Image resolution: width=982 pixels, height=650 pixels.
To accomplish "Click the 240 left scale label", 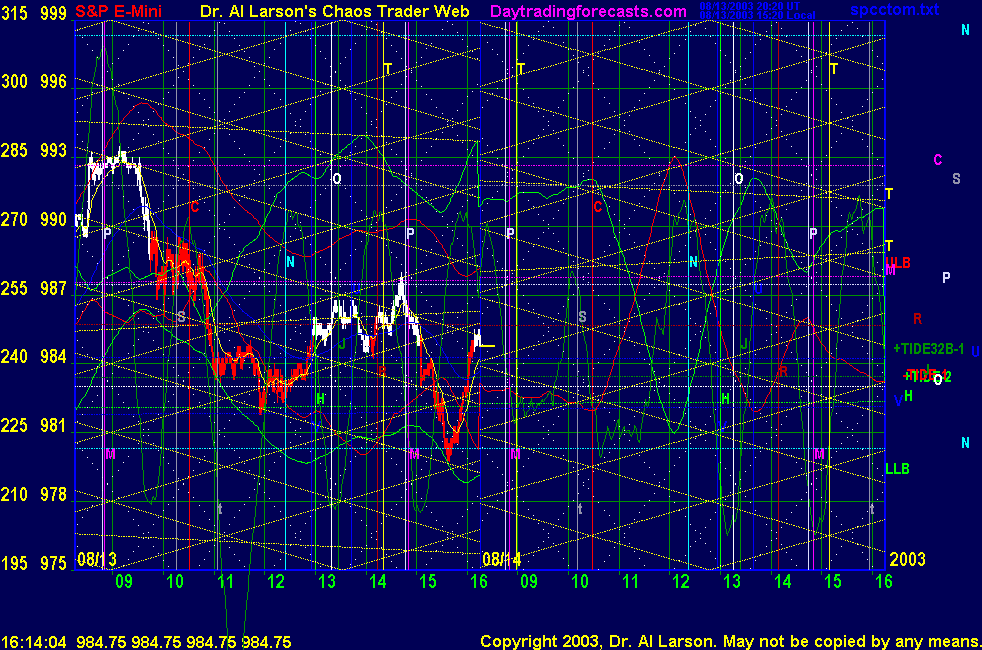I will point(14,357).
